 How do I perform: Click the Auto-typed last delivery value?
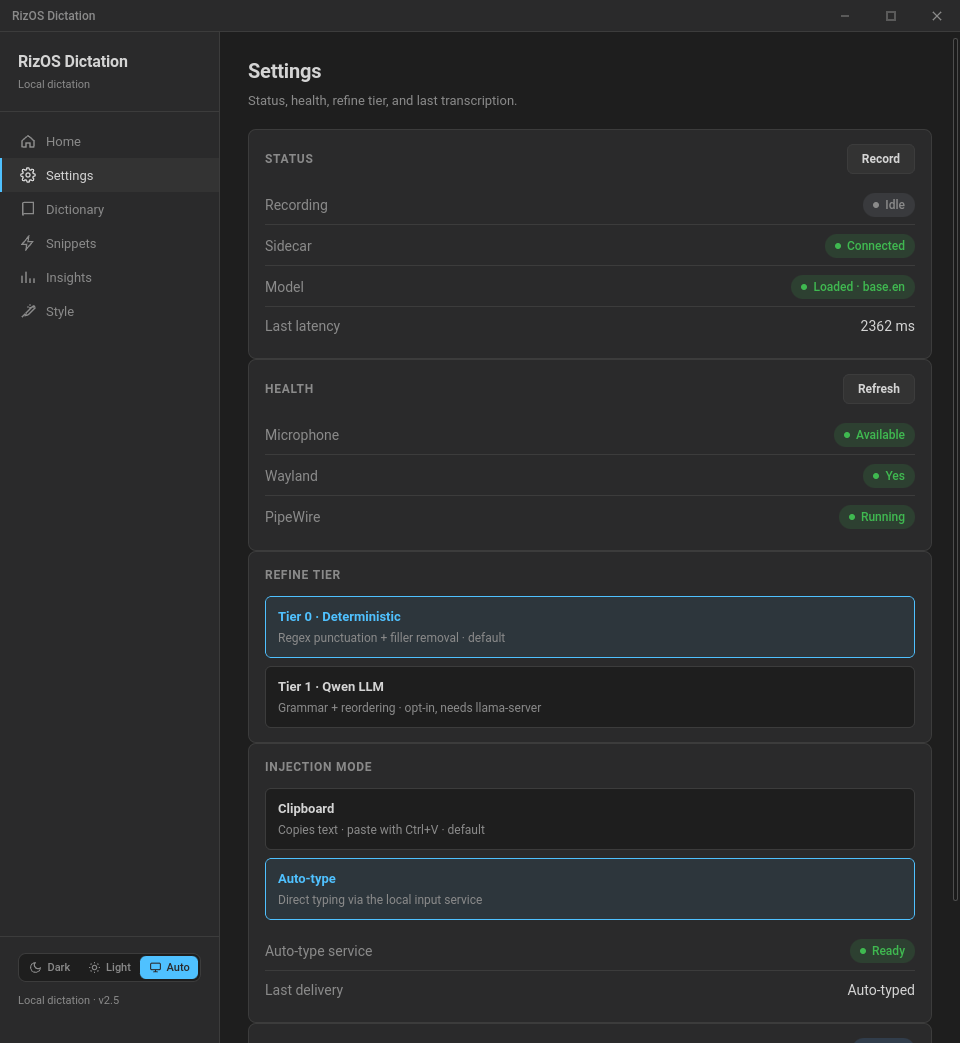[x=880, y=990]
